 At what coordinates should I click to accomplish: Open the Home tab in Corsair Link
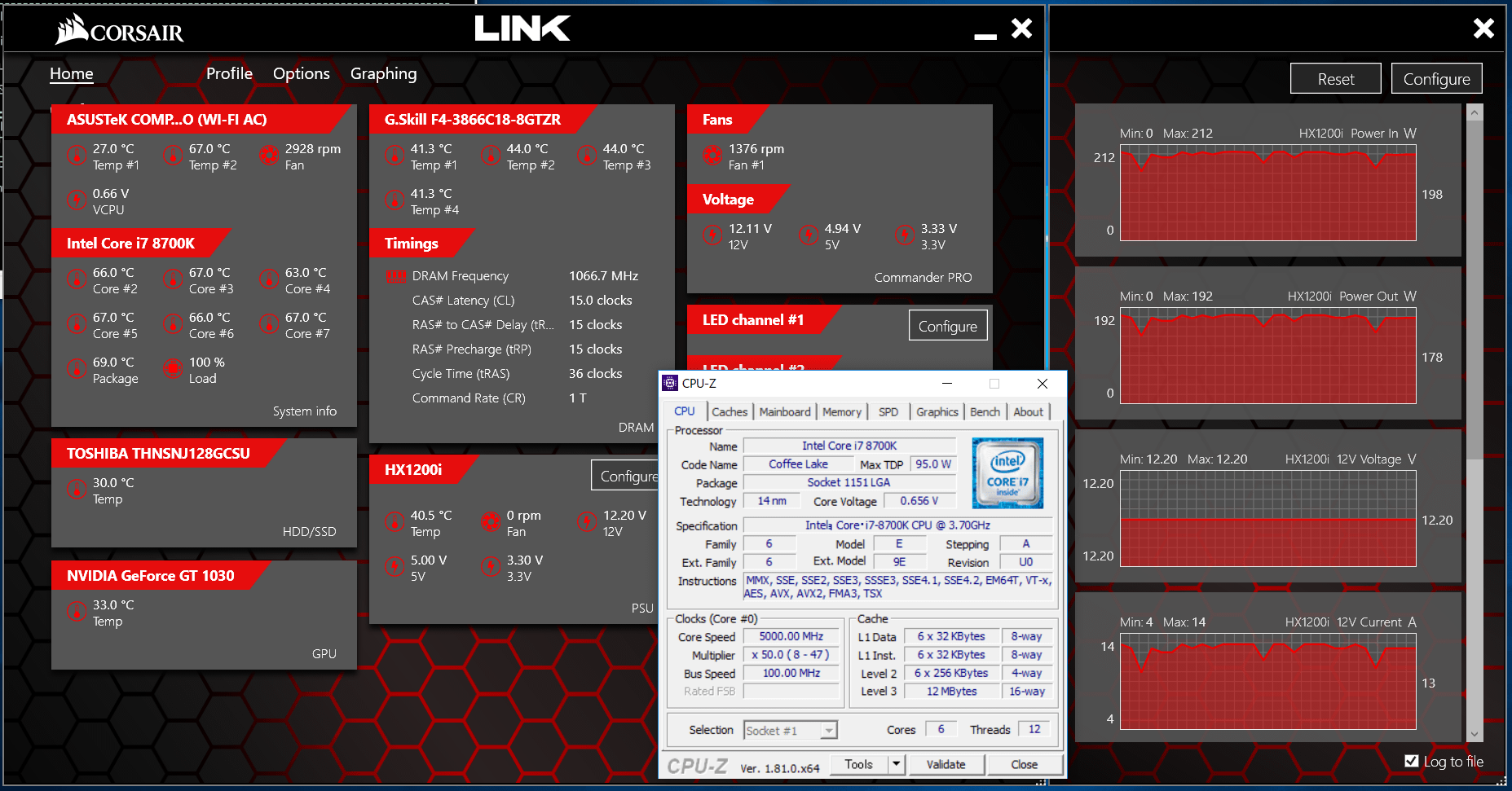(72, 73)
